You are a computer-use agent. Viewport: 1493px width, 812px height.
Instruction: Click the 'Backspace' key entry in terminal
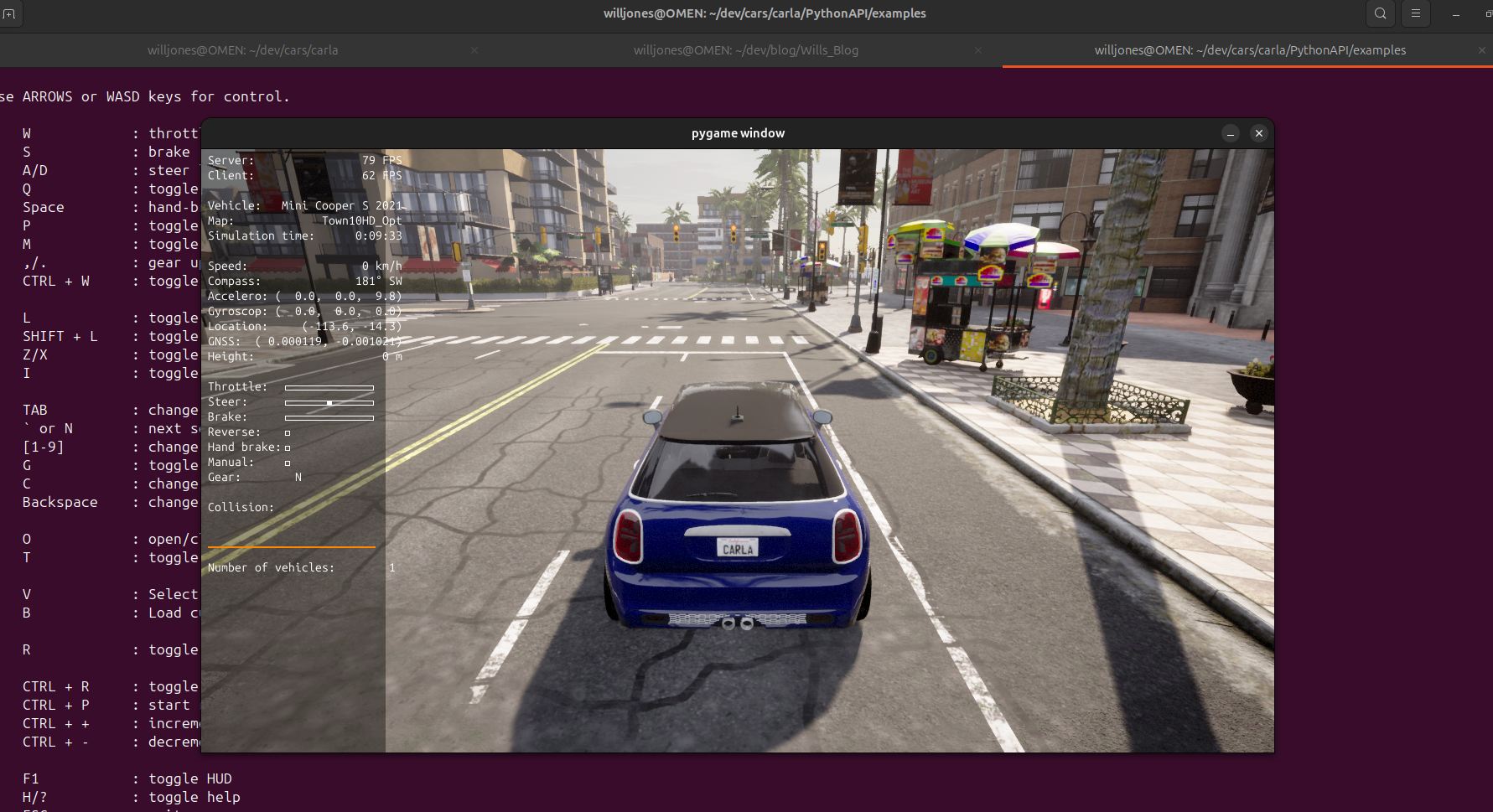[60, 502]
